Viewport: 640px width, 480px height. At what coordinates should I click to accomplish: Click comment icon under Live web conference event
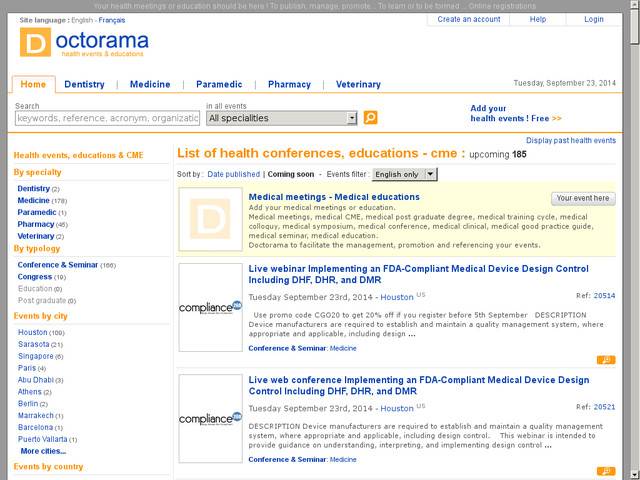point(606,471)
